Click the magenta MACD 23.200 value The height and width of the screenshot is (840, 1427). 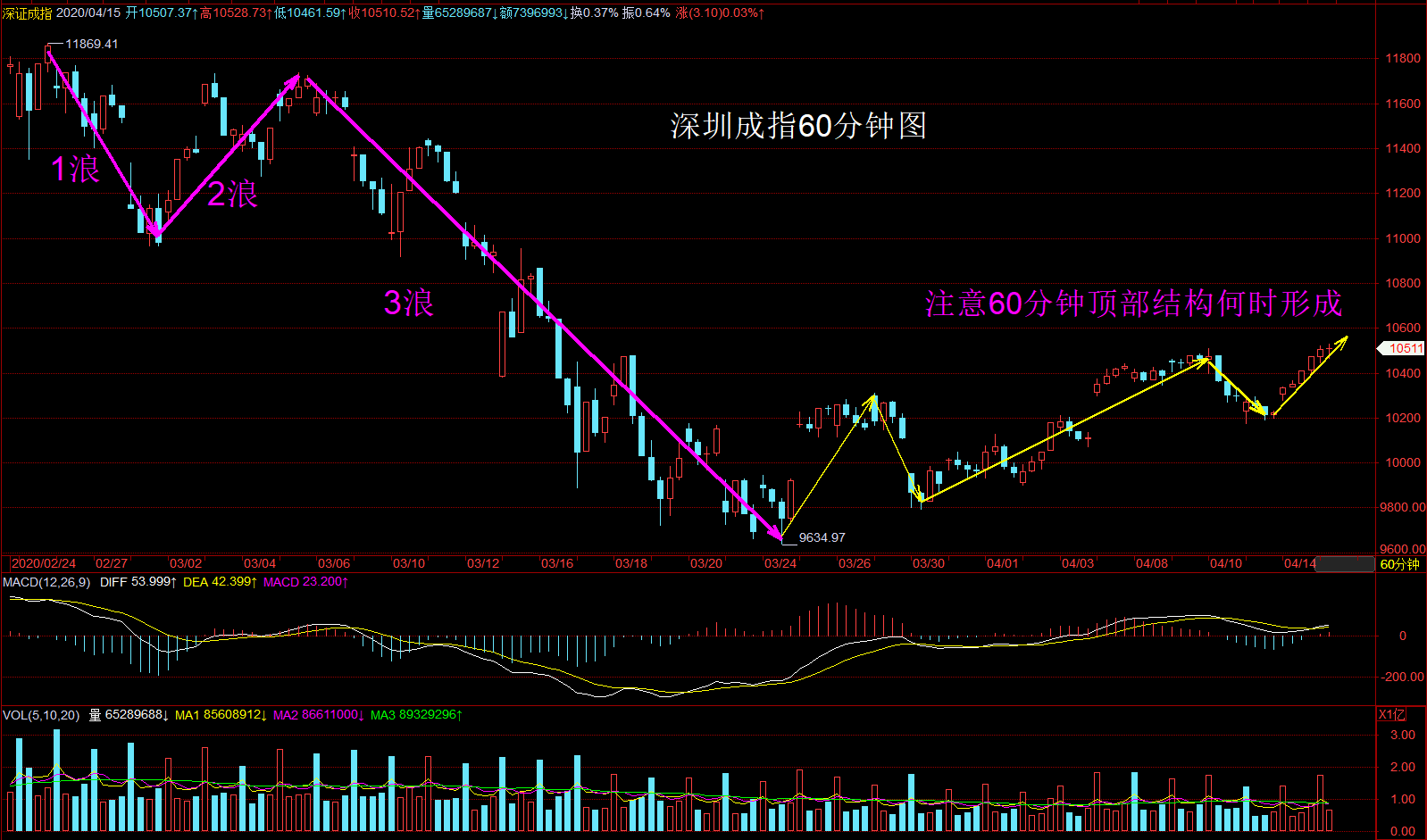pyautogui.click(x=305, y=582)
